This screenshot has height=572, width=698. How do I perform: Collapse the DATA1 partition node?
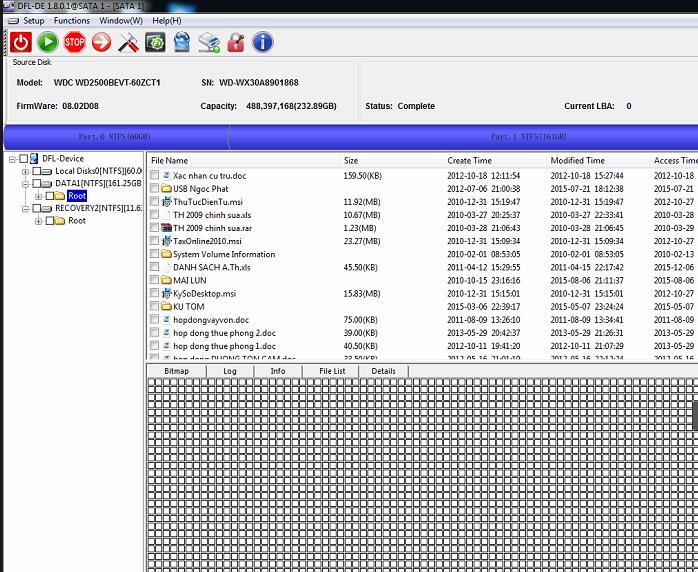[x=25, y=184]
